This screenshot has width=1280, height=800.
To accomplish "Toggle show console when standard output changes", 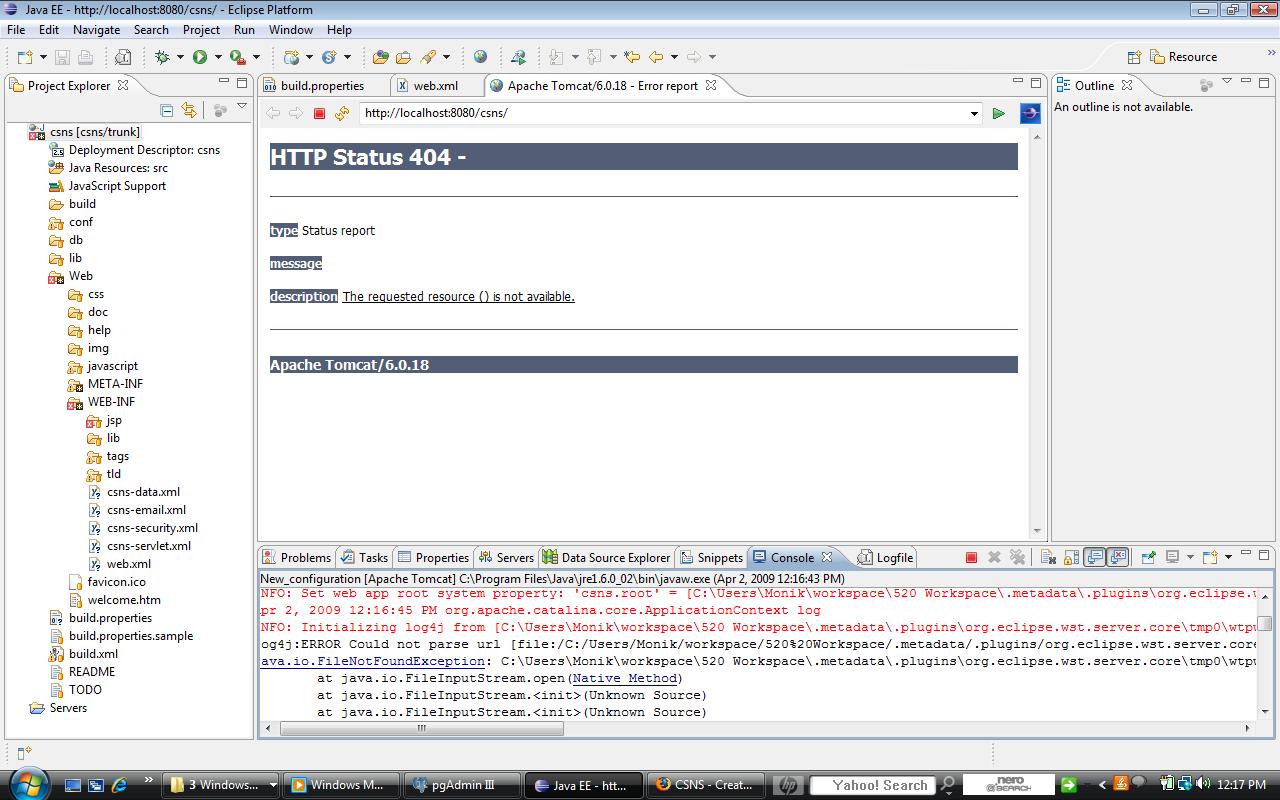I will pyautogui.click(x=1095, y=557).
